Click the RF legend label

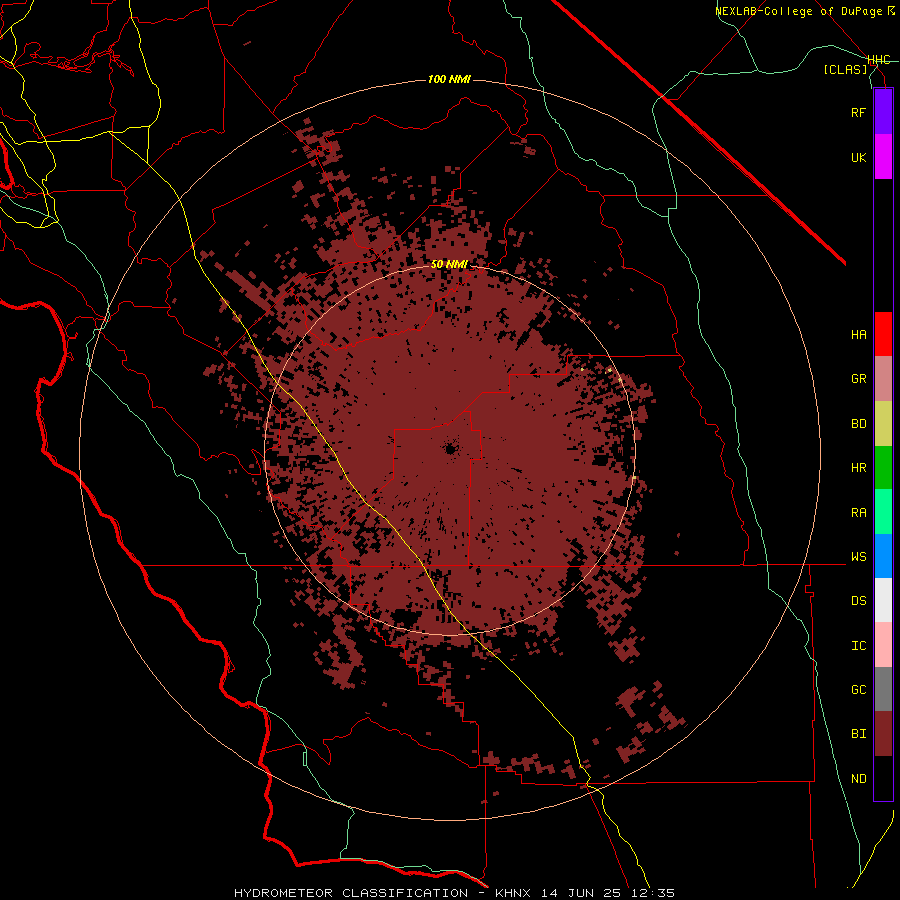(858, 112)
